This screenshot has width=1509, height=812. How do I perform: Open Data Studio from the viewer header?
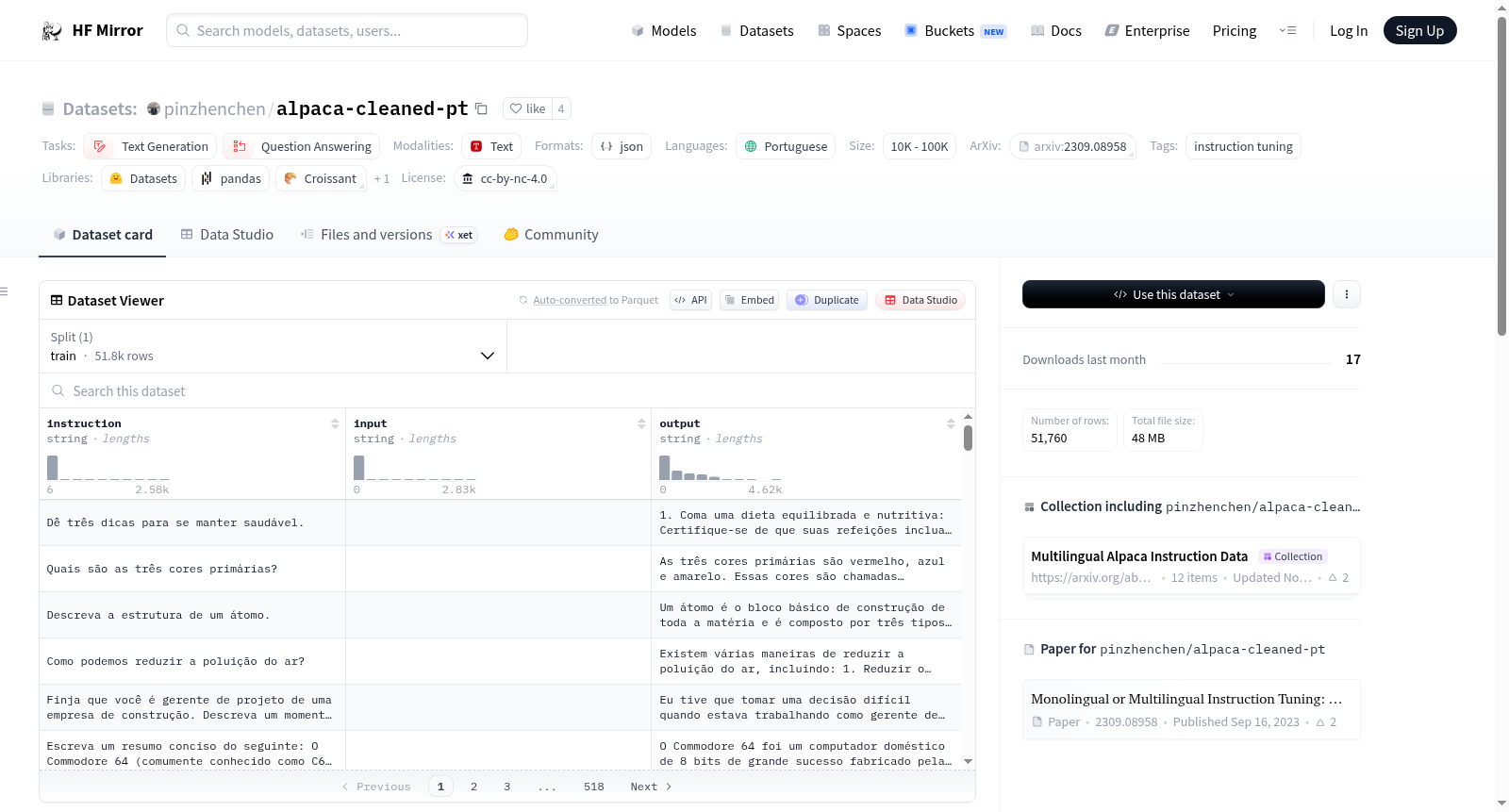pyautogui.click(x=920, y=300)
